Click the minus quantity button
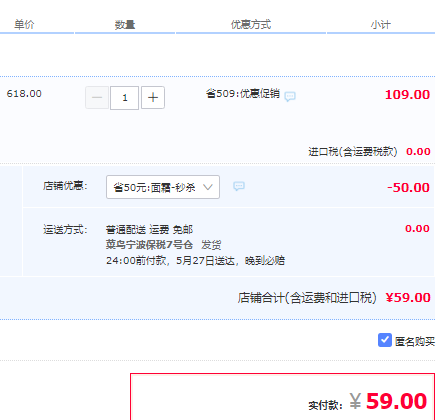446x420 pixels. (97, 98)
